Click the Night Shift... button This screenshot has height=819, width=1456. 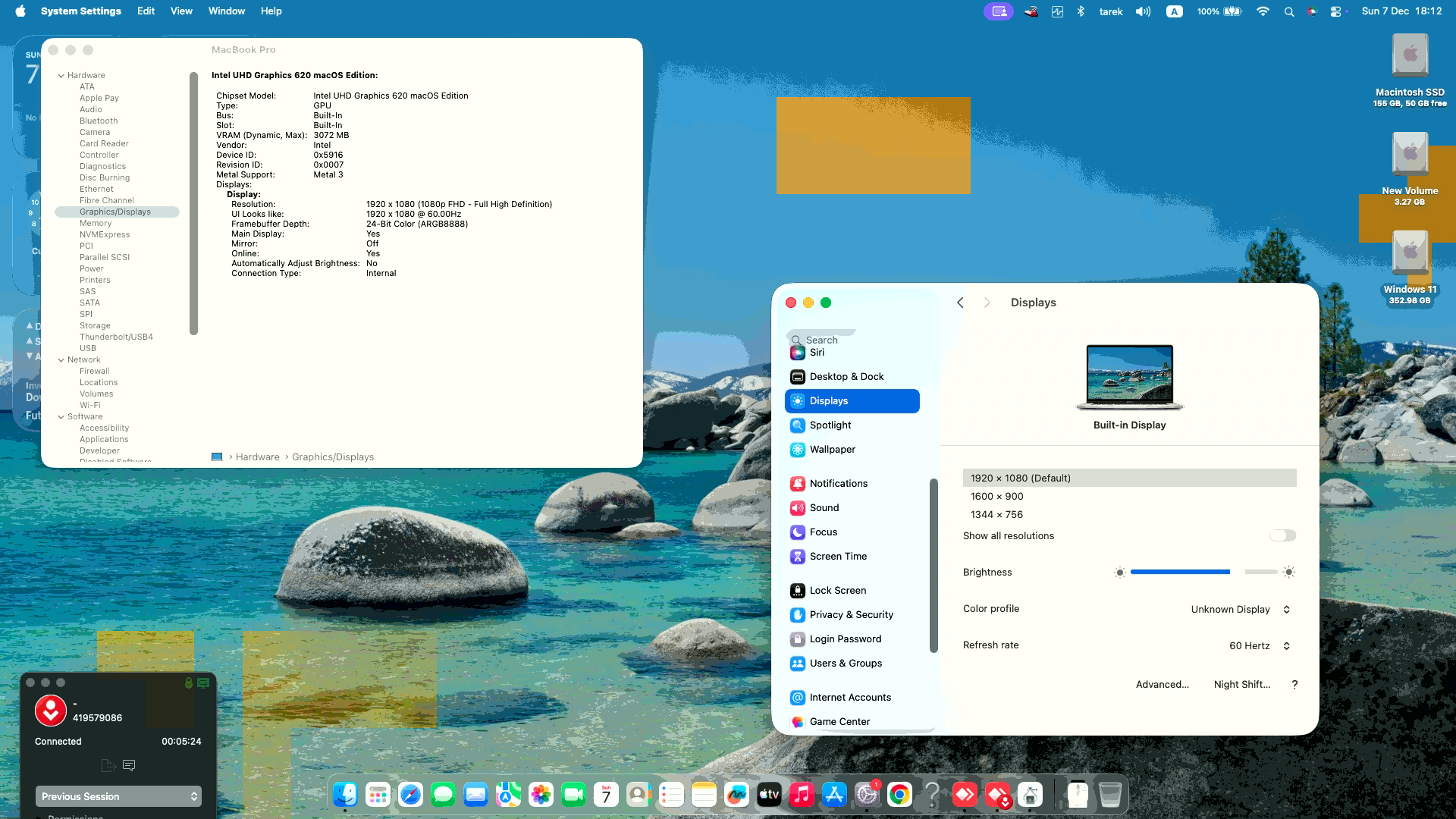coord(1241,685)
